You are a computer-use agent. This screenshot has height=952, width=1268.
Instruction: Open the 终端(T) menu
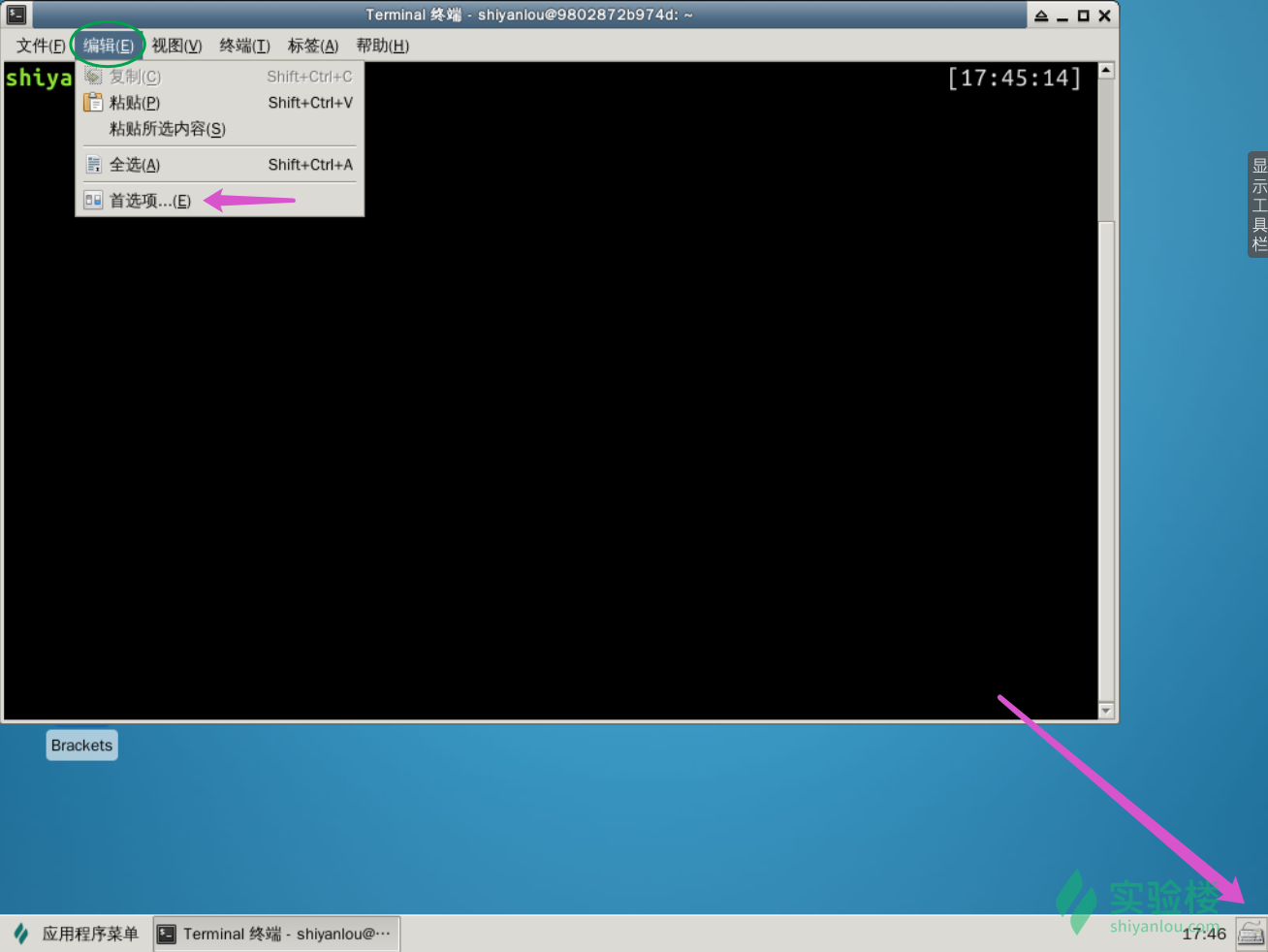tap(243, 45)
